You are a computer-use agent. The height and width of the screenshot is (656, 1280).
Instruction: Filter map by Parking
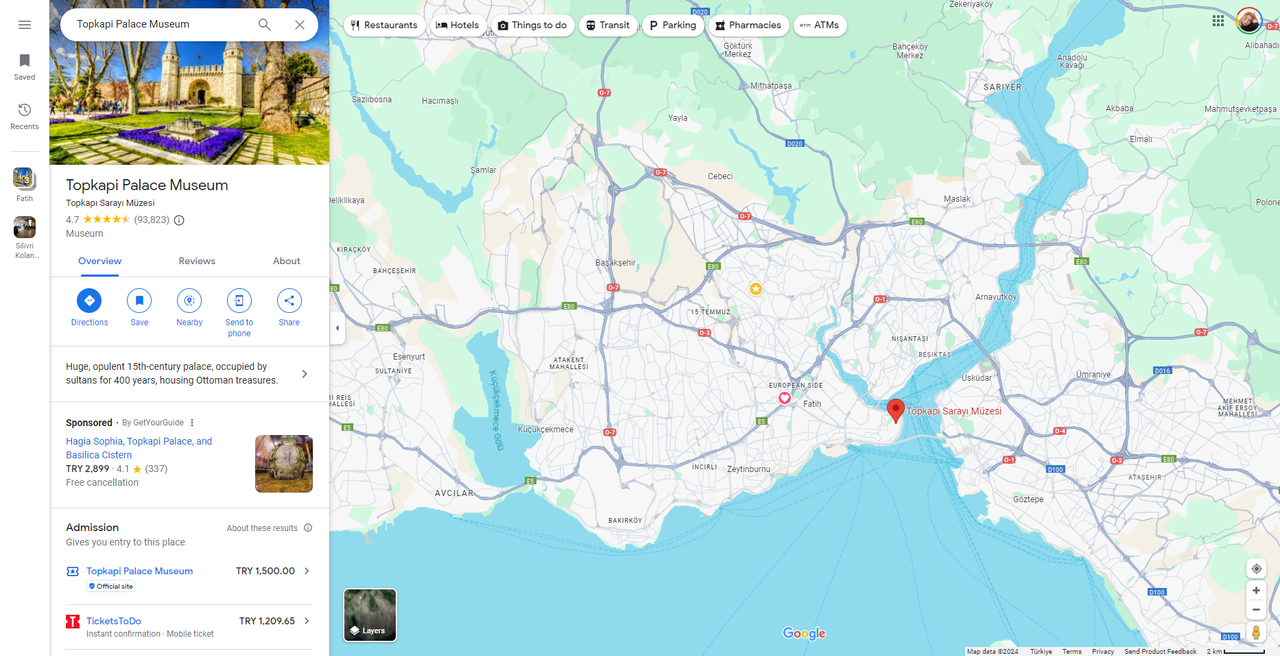(x=673, y=25)
